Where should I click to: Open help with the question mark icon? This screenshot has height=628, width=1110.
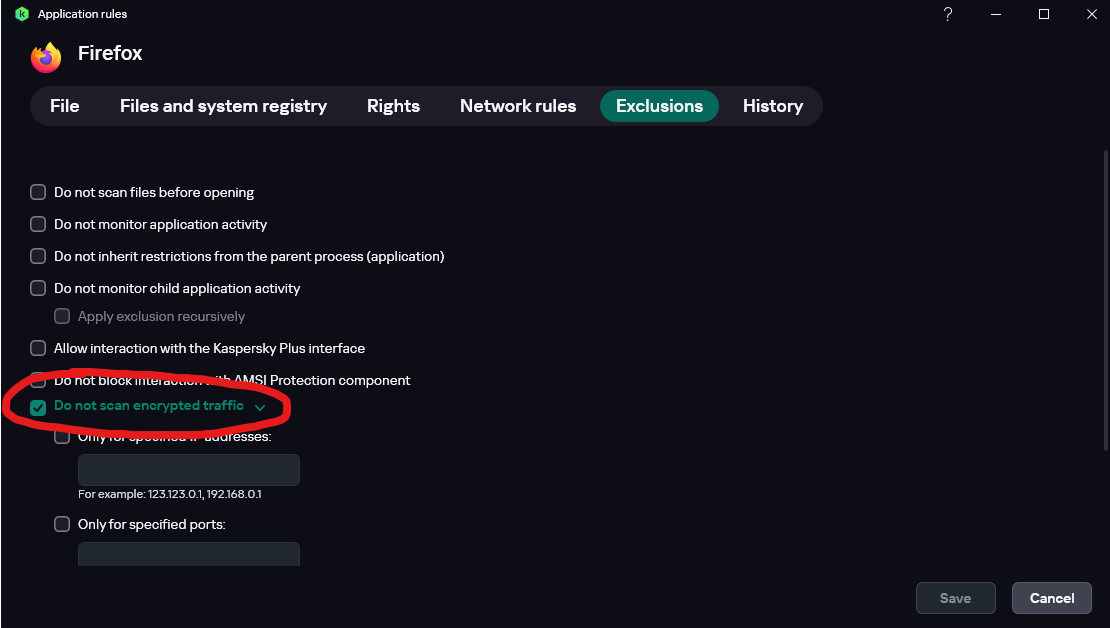coord(948,14)
